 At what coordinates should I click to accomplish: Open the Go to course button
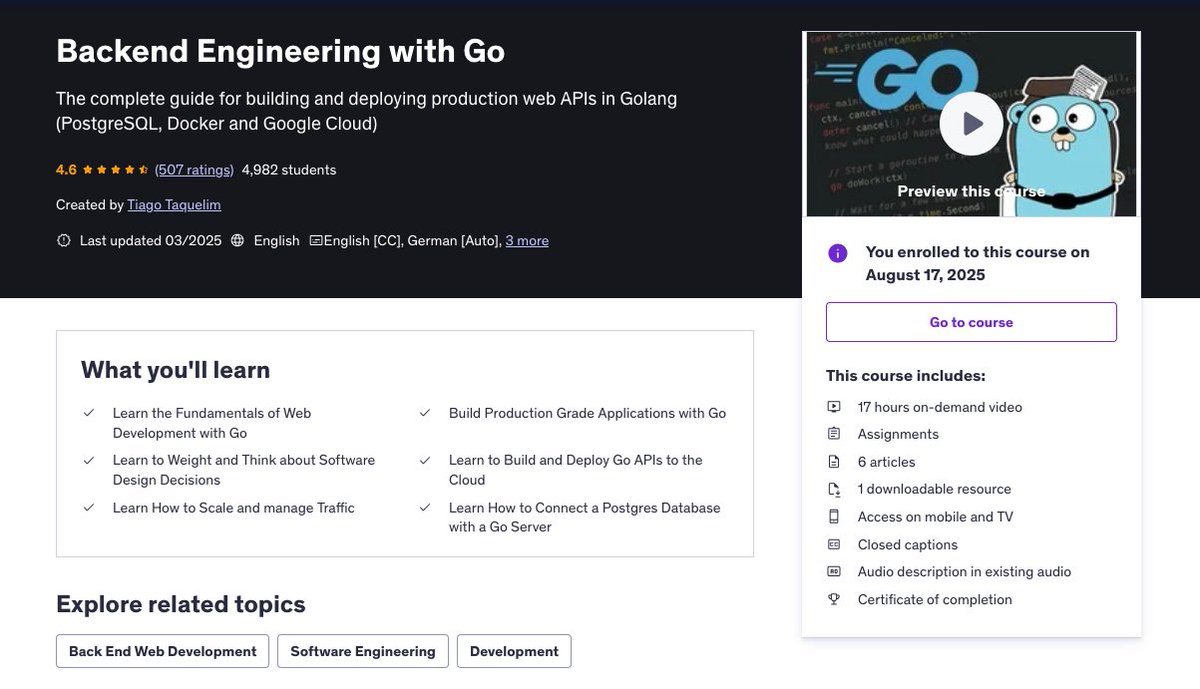click(x=971, y=322)
